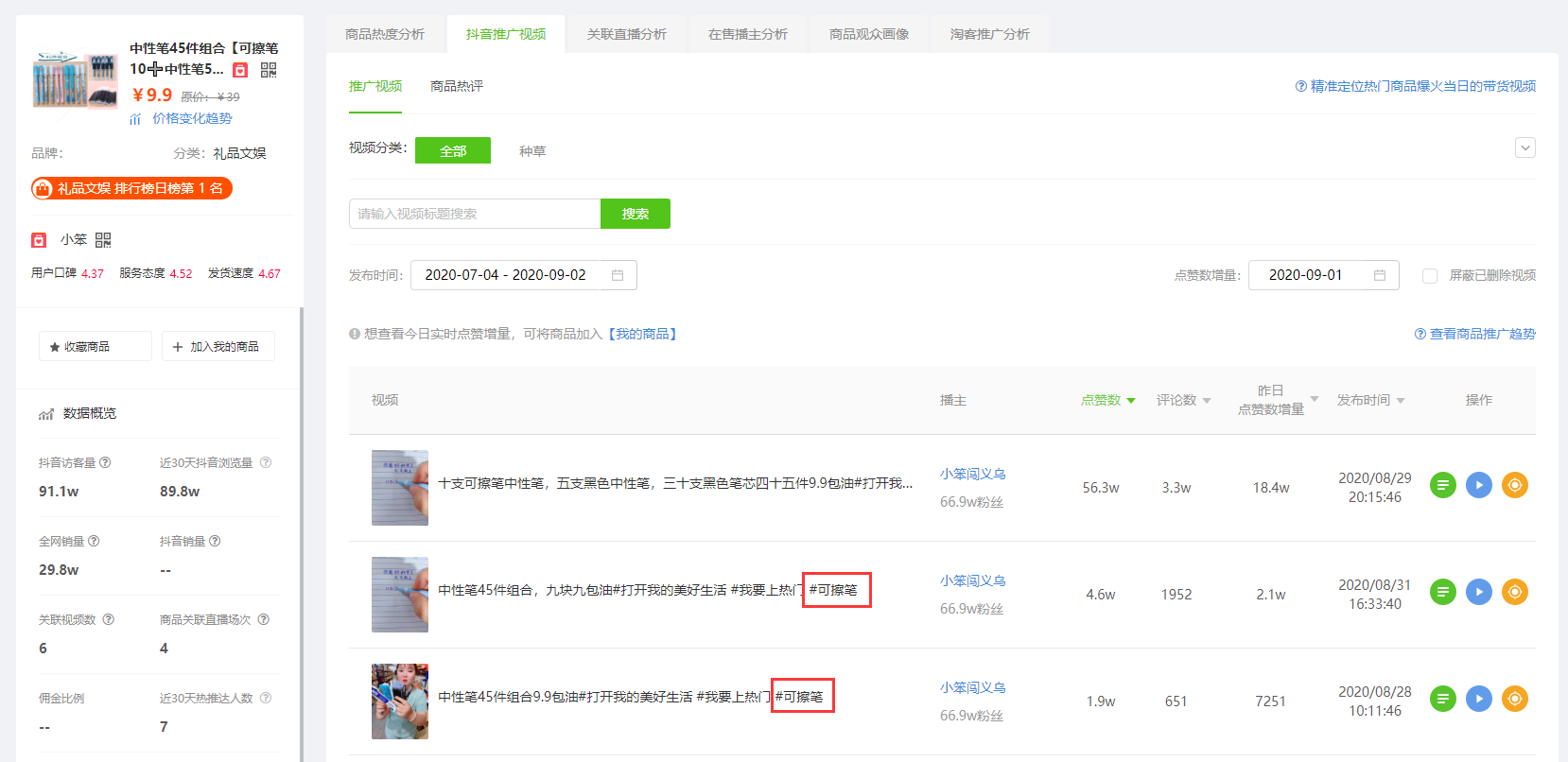Play the 2020/08/29 video
Screen dimensions: 1568x762
pos(1479,485)
